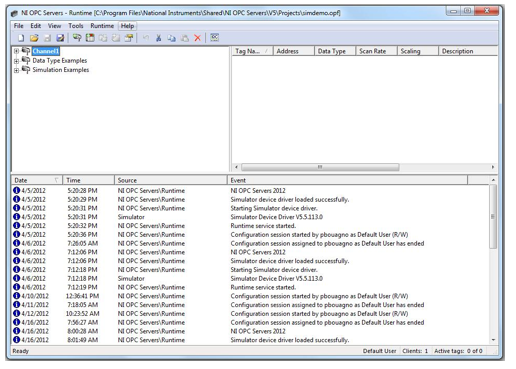The height and width of the screenshot is (369, 516).
Task: Click the Event column header
Action: 347,180
